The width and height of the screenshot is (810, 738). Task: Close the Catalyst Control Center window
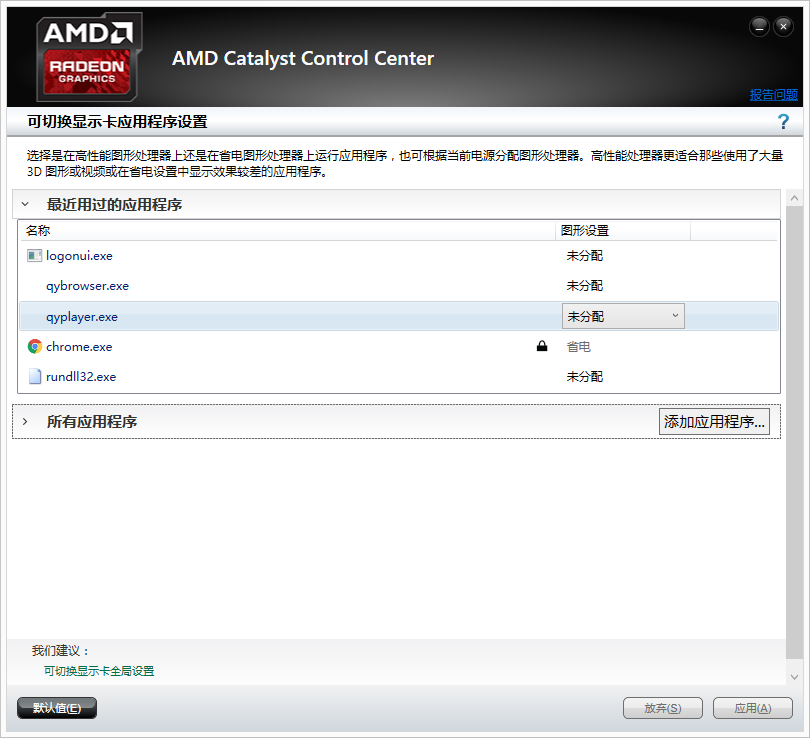point(783,27)
